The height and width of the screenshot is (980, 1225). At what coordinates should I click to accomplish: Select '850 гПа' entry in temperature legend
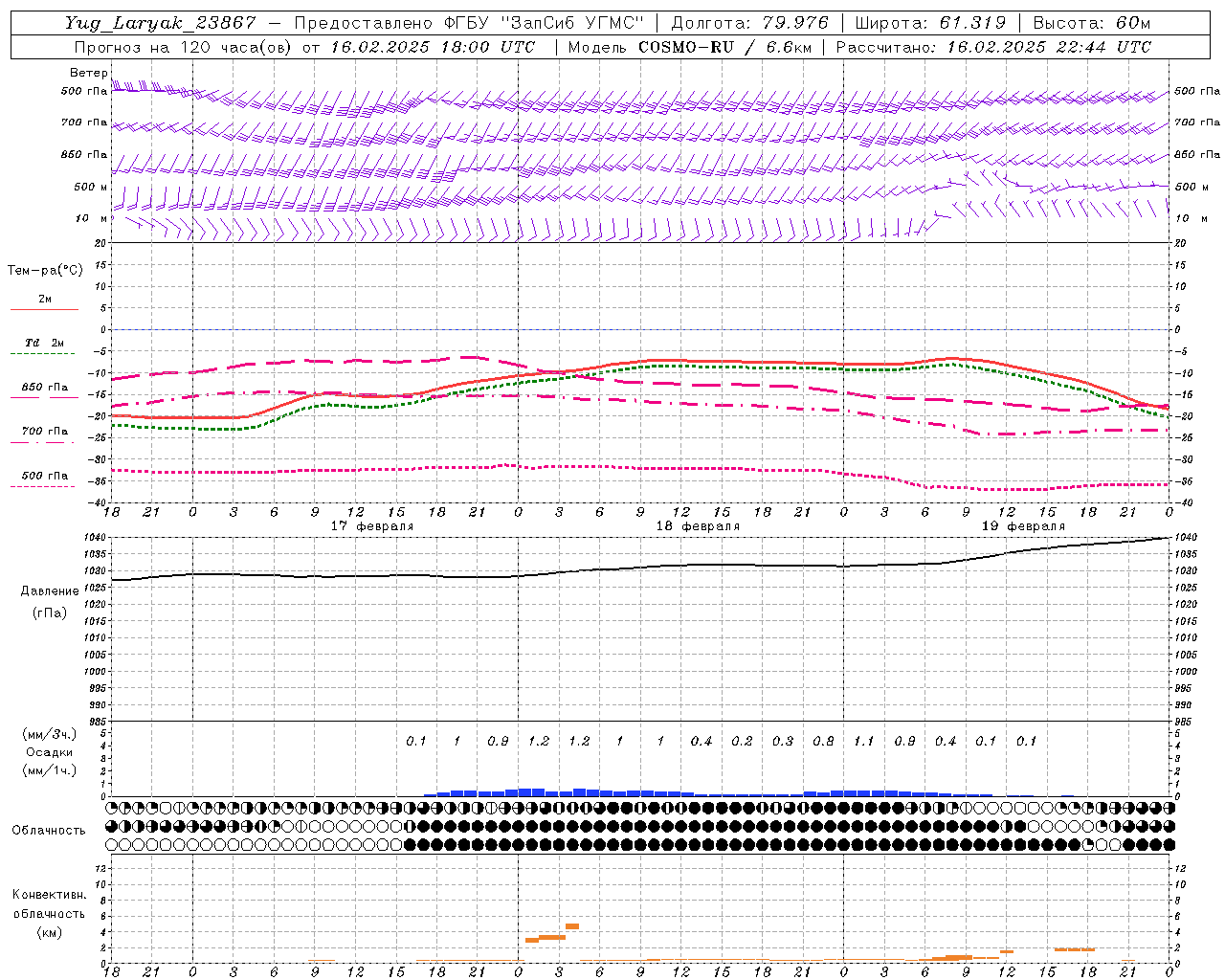click(45, 388)
